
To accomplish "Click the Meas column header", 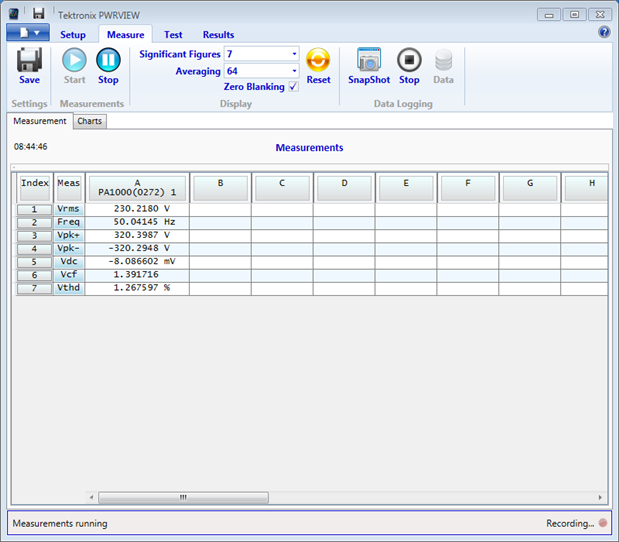I will pyautogui.click(x=69, y=188).
